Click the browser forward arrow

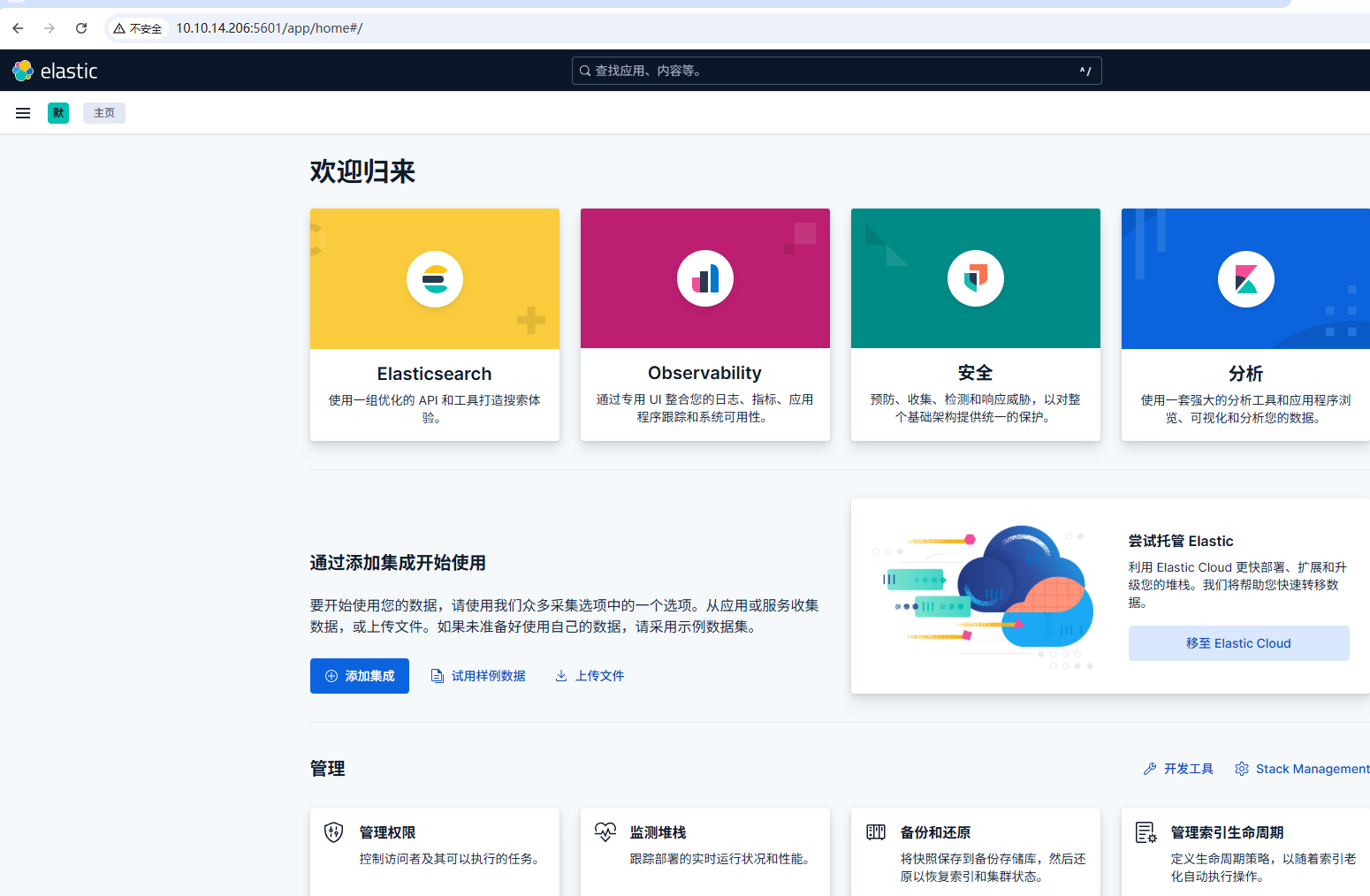(x=49, y=28)
